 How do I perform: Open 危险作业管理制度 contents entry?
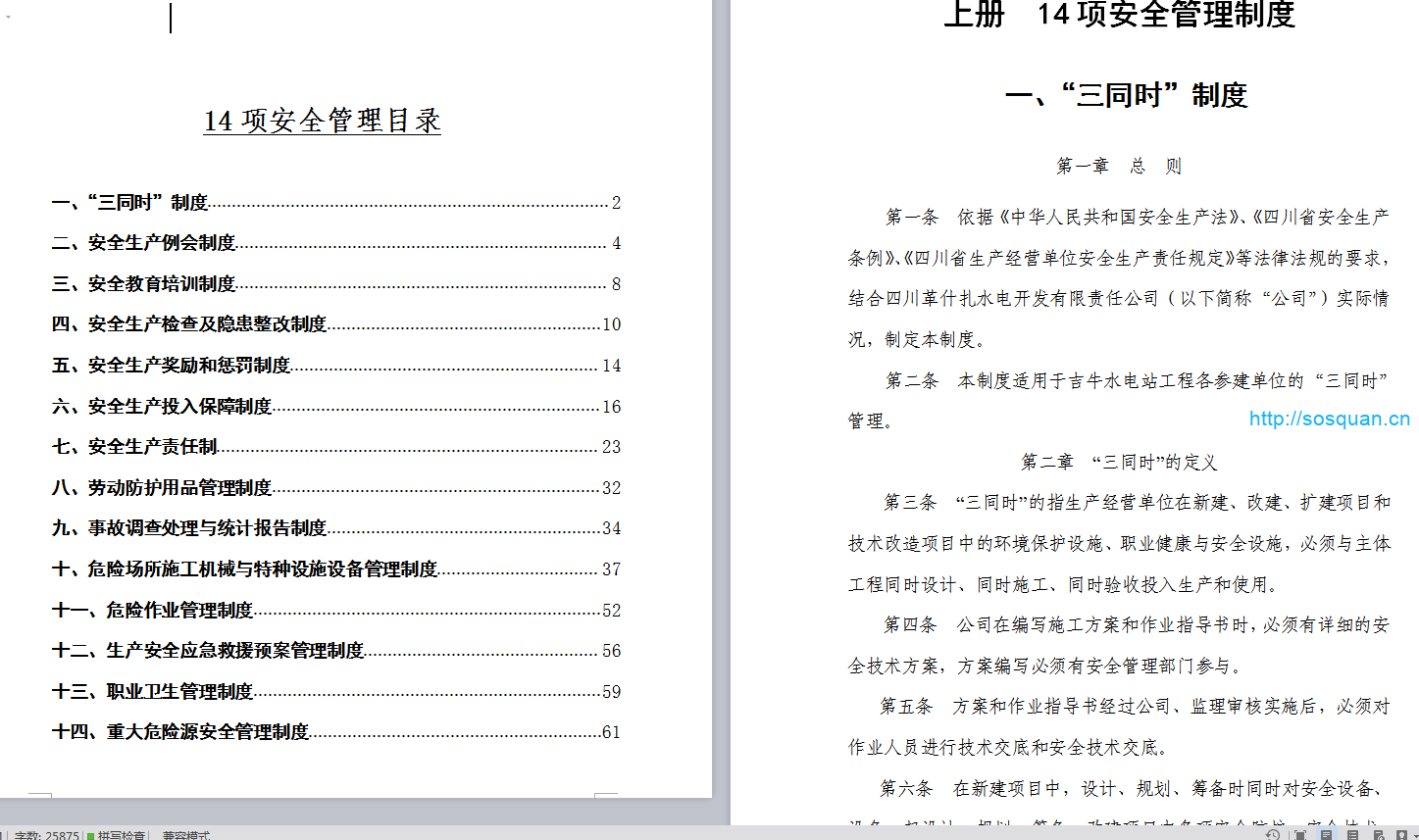click(x=153, y=611)
